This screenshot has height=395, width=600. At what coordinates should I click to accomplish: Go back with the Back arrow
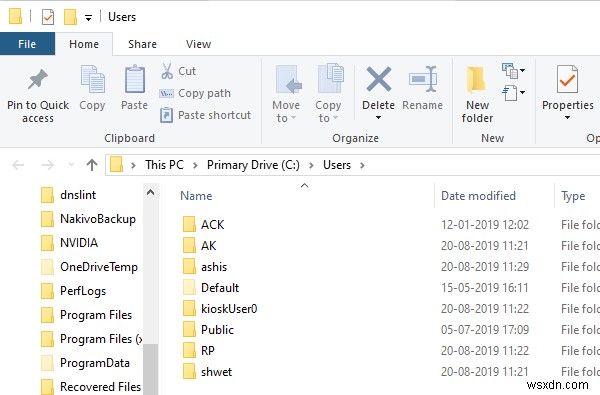pyautogui.click(x=18, y=165)
